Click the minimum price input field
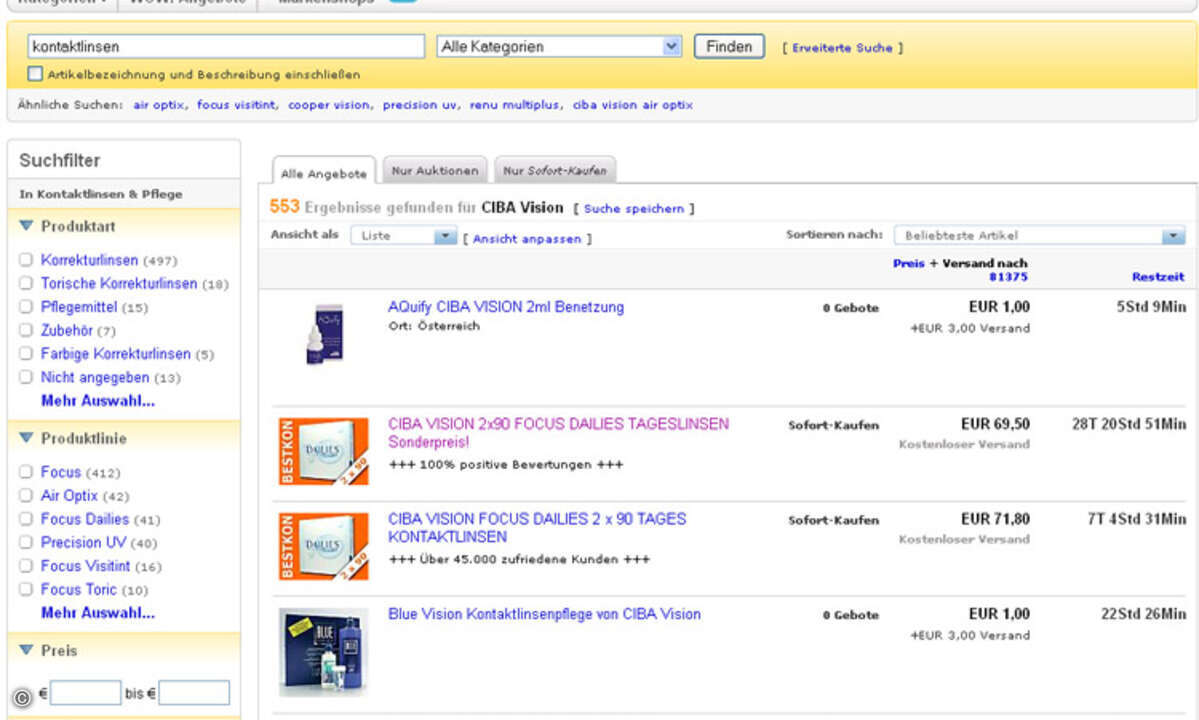This screenshot has height=720, width=1199. (86, 692)
